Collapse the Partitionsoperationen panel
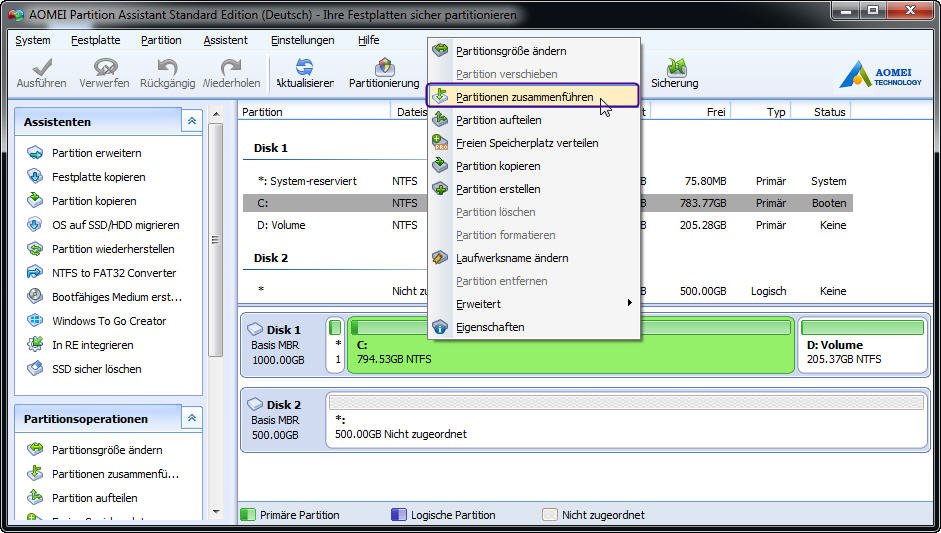The image size is (941, 533). (191, 418)
